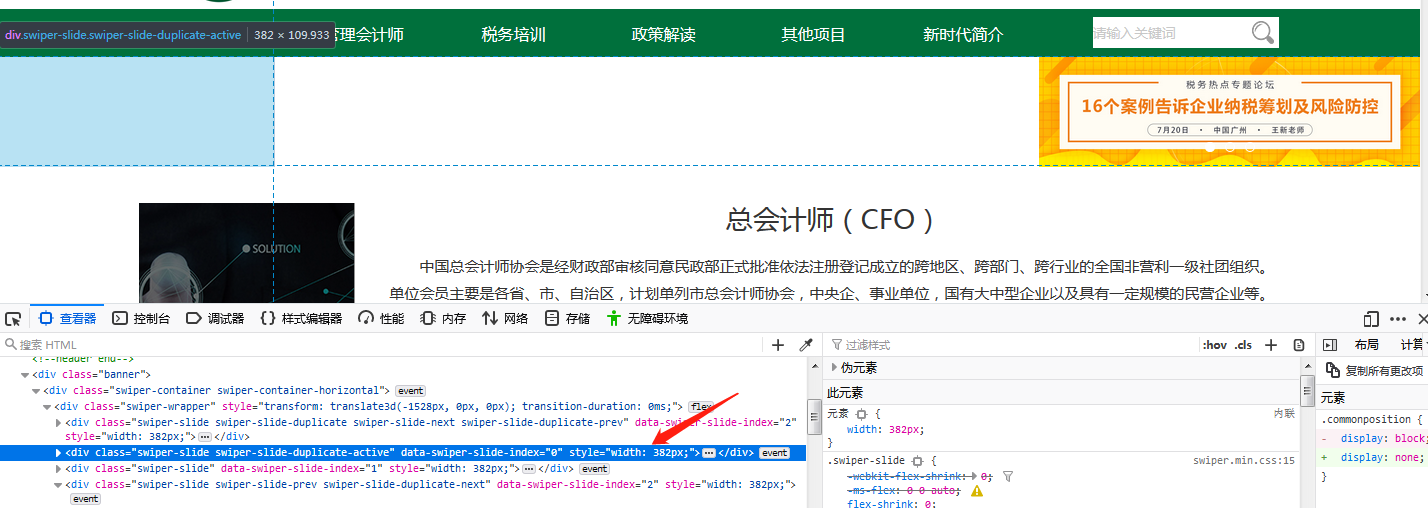Open devtools three-dot options menu
Image resolution: width=1428 pixels, height=508 pixels.
(1398, 319)
